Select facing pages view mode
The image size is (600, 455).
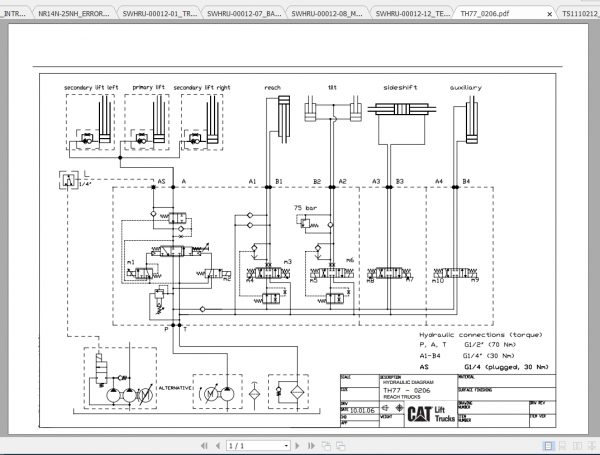tap(577, 446)
